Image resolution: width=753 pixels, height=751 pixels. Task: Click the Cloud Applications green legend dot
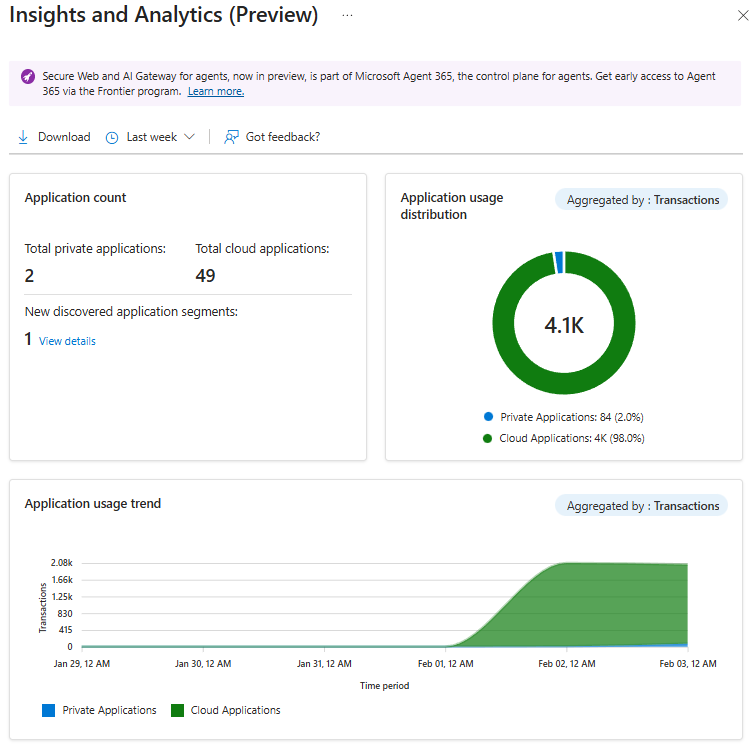[x=488, y=438]
